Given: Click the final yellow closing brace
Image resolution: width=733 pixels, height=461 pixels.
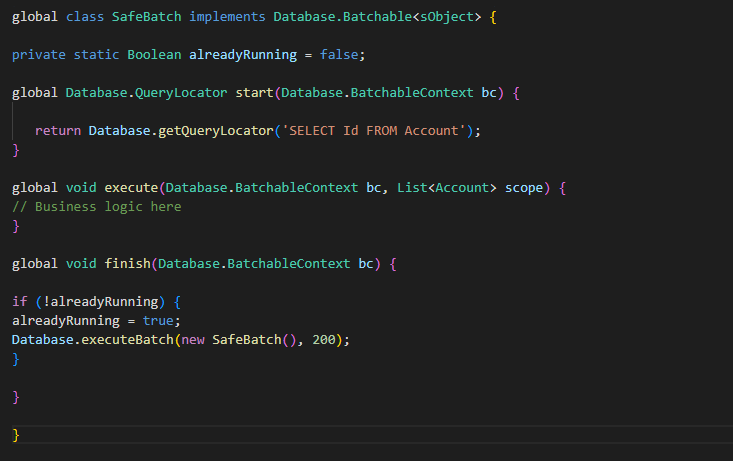Looking at the screenshot, I should pyautogui.click(x=16, y=435).
